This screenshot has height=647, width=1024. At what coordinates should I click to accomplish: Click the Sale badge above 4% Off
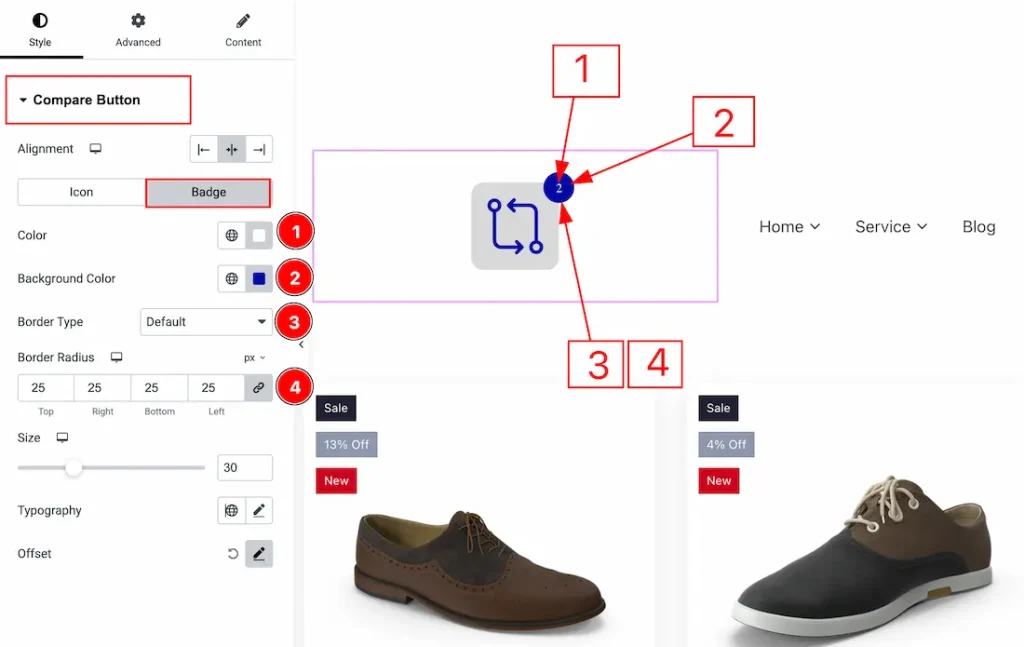coord(718,408)
